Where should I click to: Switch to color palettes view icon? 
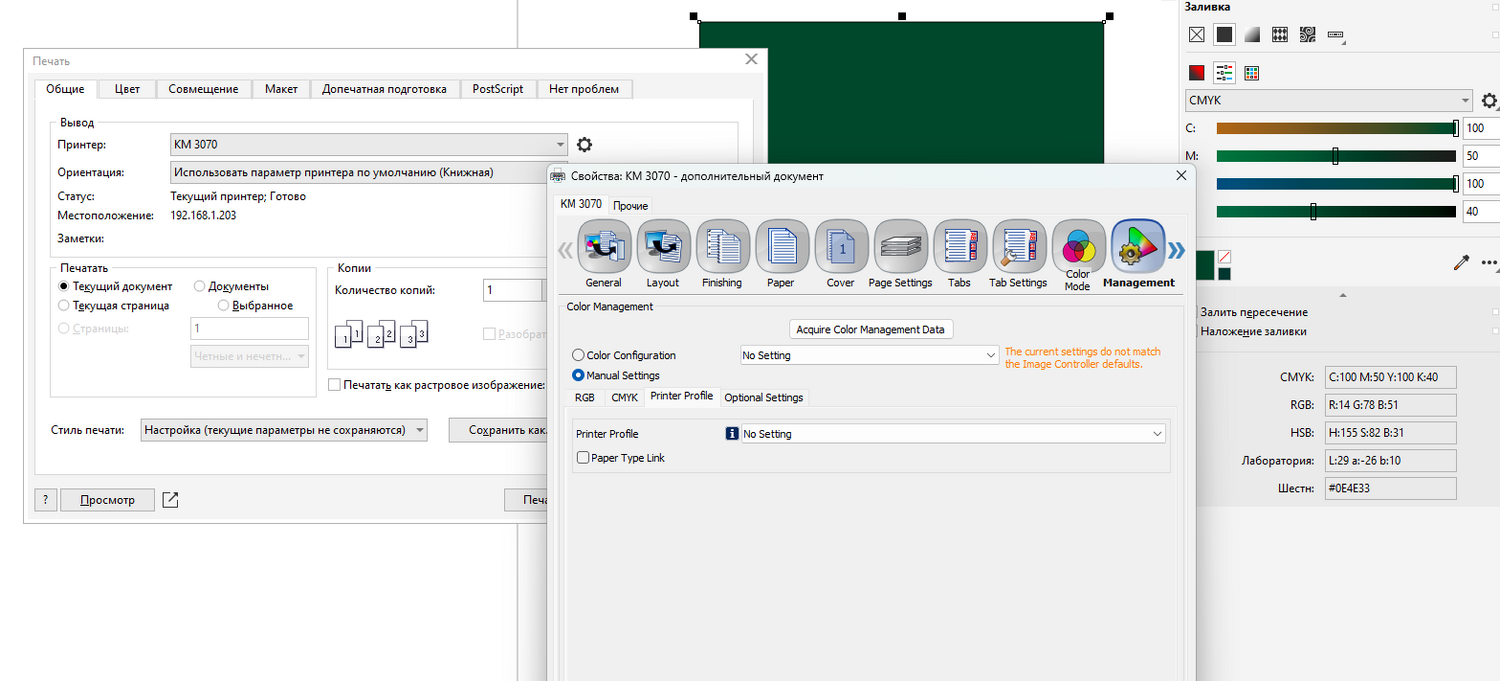point(1251,73)
